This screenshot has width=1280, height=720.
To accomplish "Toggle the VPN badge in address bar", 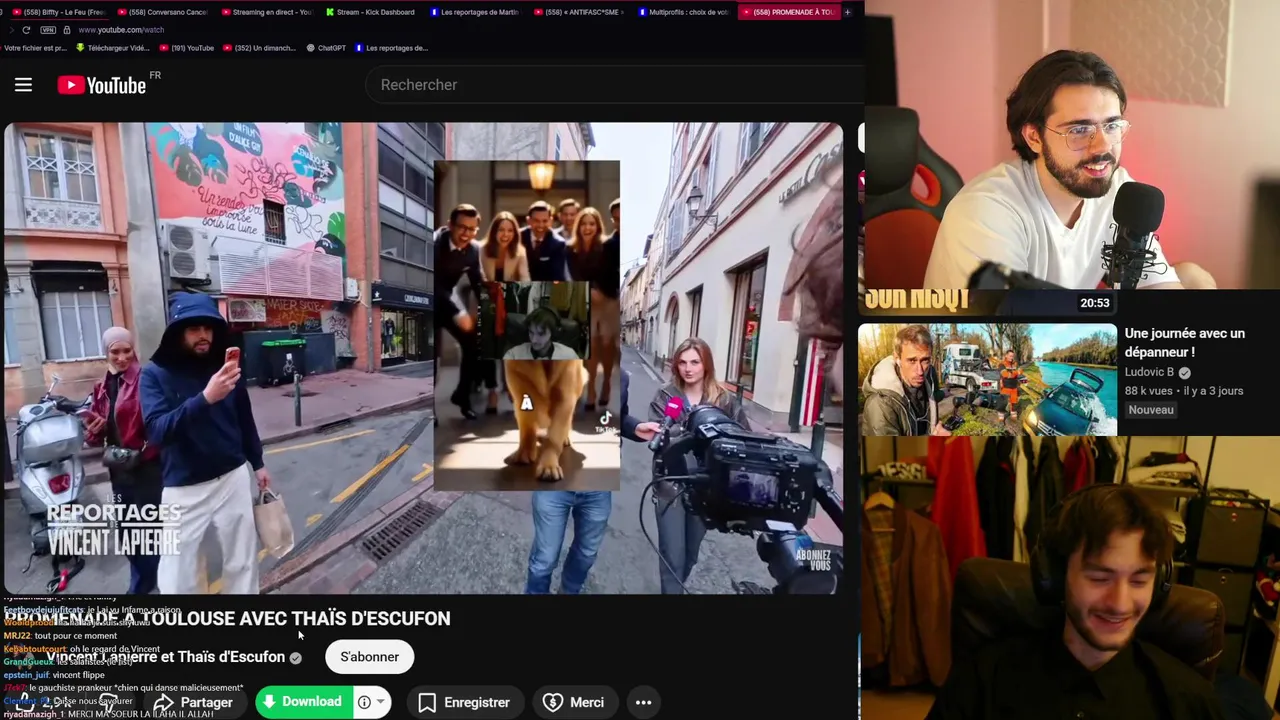I will (x=47, y=30).
